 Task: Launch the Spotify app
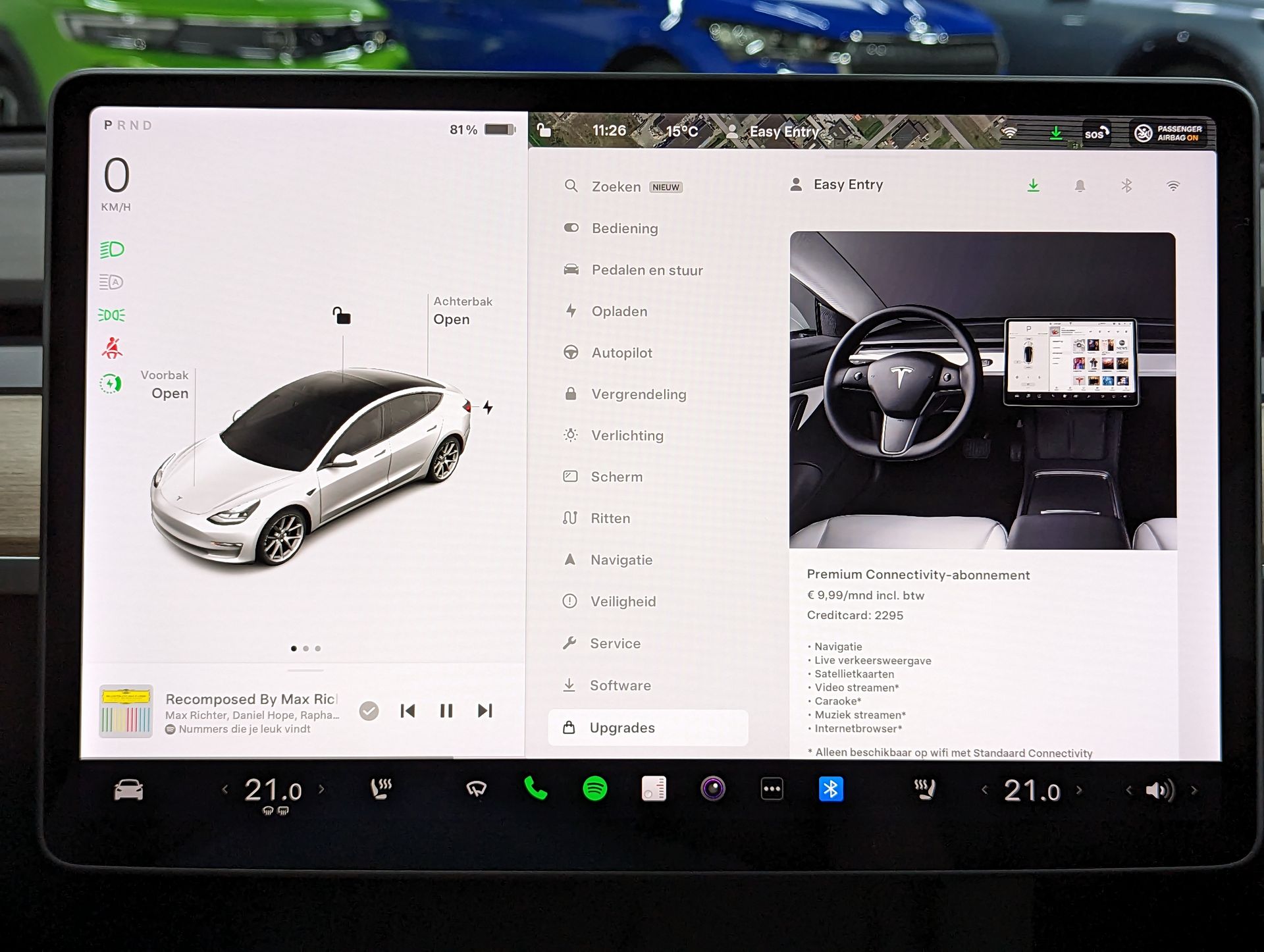(x=595, y=788)
